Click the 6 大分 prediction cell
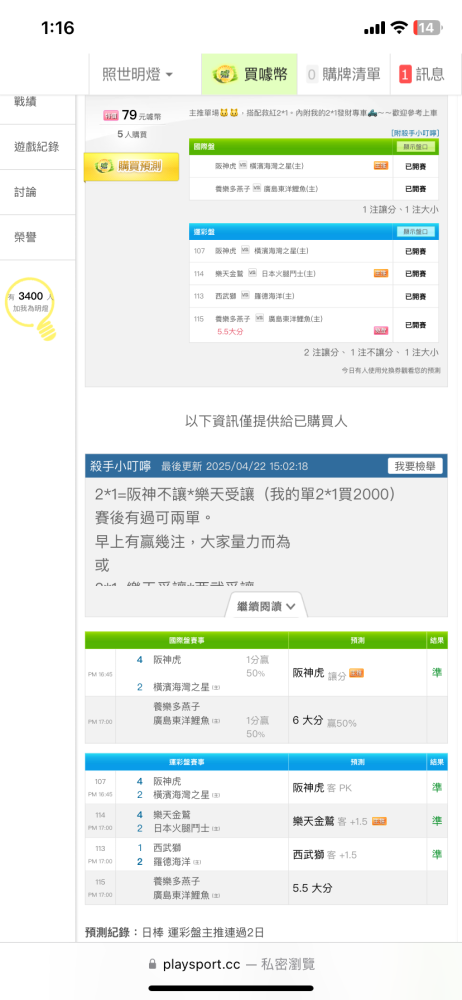 point(358,721)
